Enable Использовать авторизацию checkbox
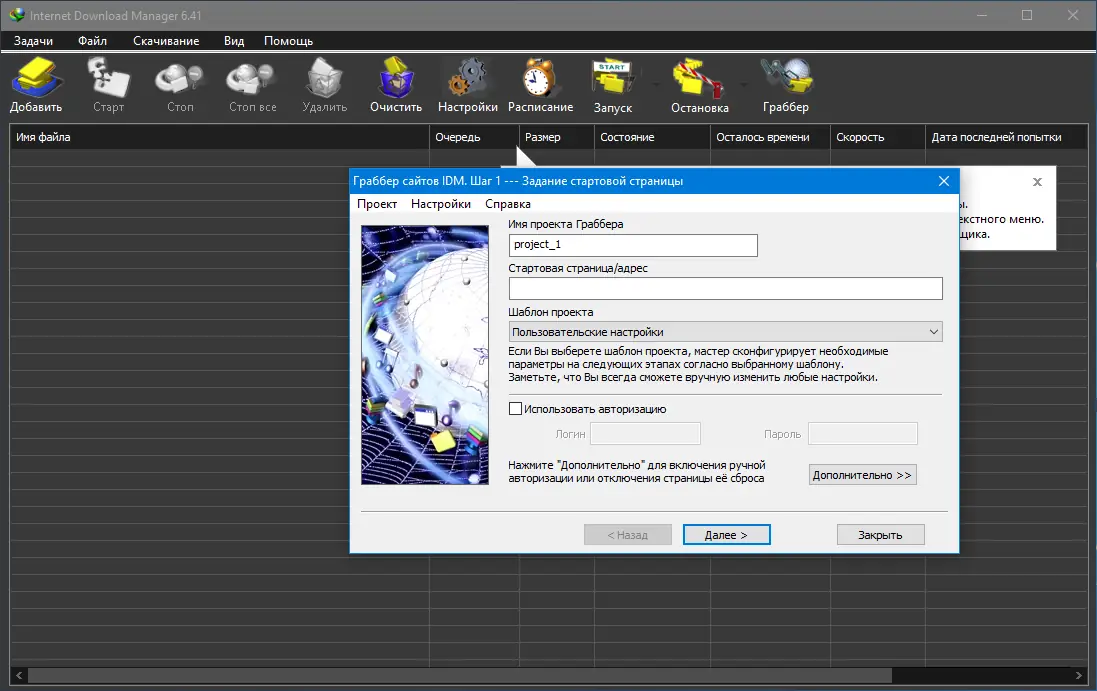The image size is (1097, 691). point(516,408)
